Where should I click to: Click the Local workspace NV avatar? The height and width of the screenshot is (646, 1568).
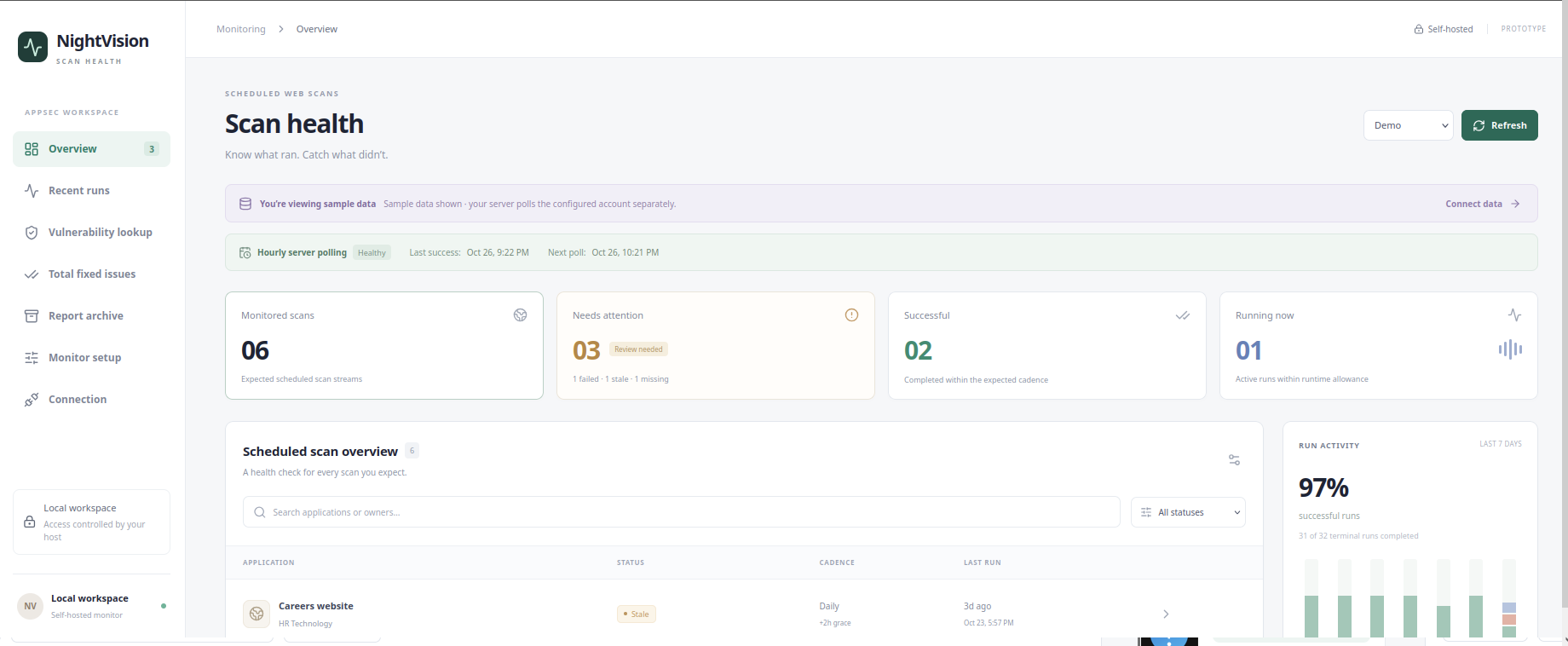(x=30, y=606)
